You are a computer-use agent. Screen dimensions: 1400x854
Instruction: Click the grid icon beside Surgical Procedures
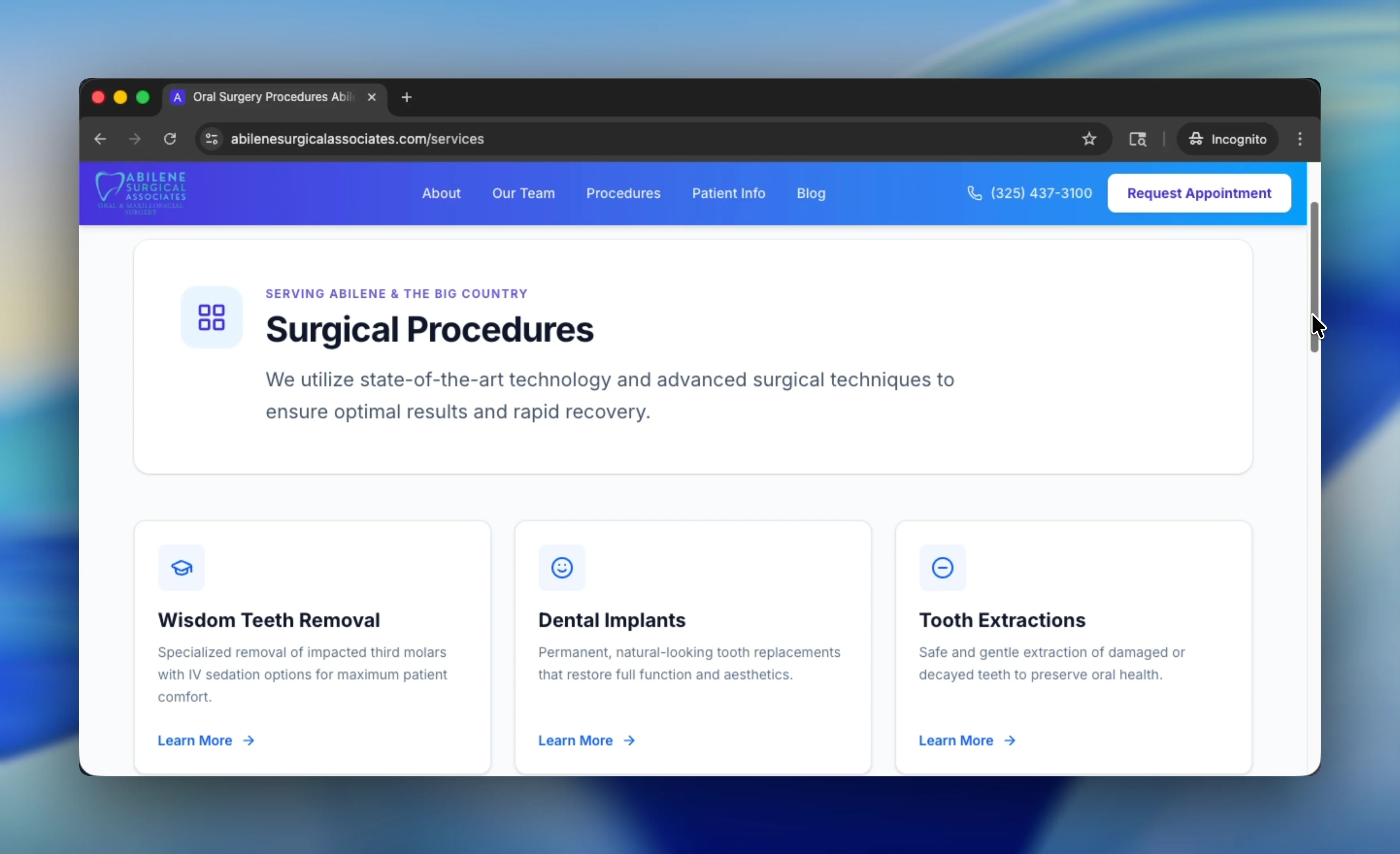tap(211, 317)
